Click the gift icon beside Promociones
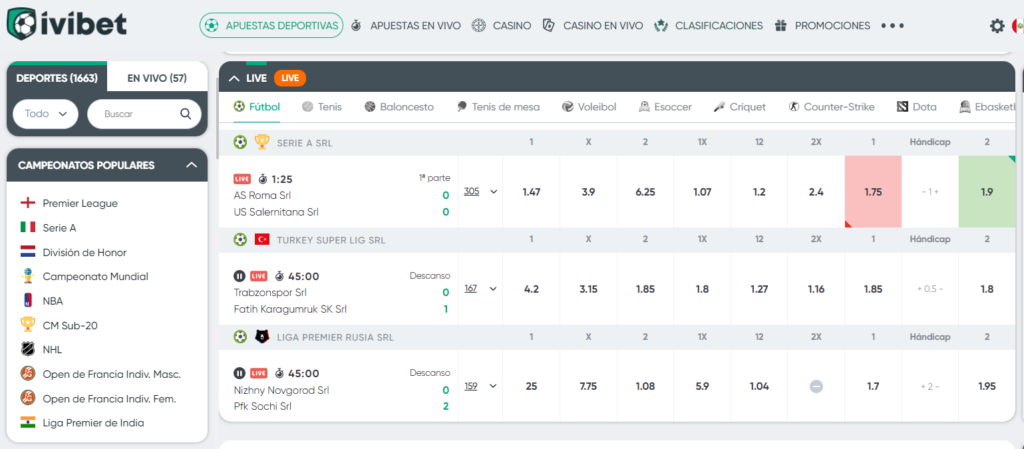Screen dimensions: 1024x449 780,25
